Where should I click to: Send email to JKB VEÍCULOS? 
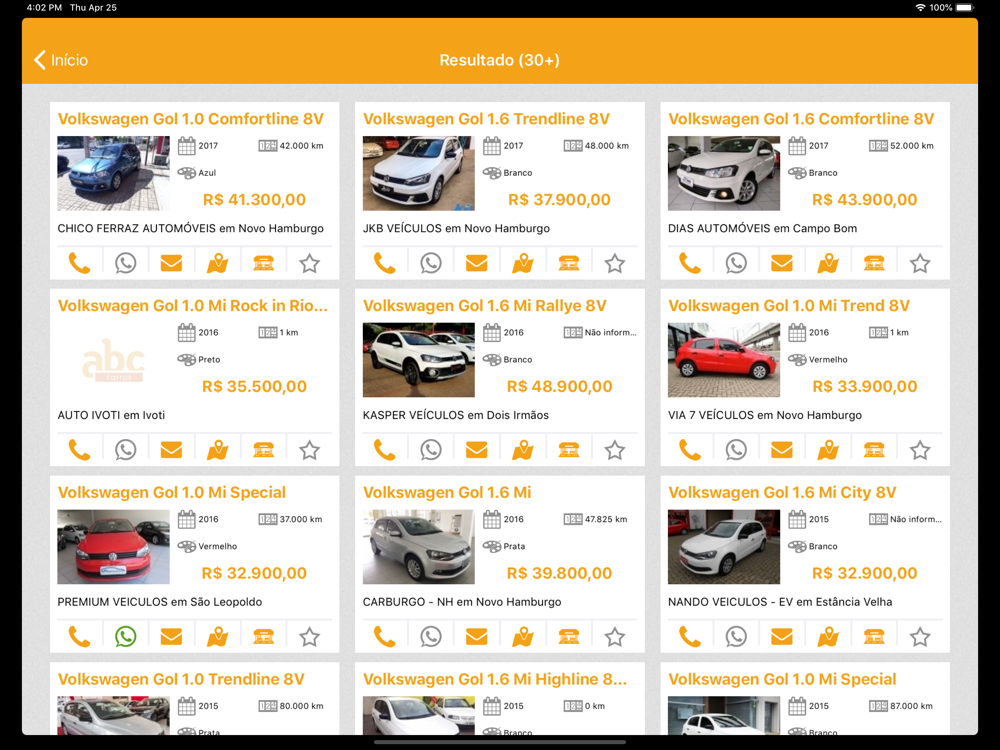point(476,263)
